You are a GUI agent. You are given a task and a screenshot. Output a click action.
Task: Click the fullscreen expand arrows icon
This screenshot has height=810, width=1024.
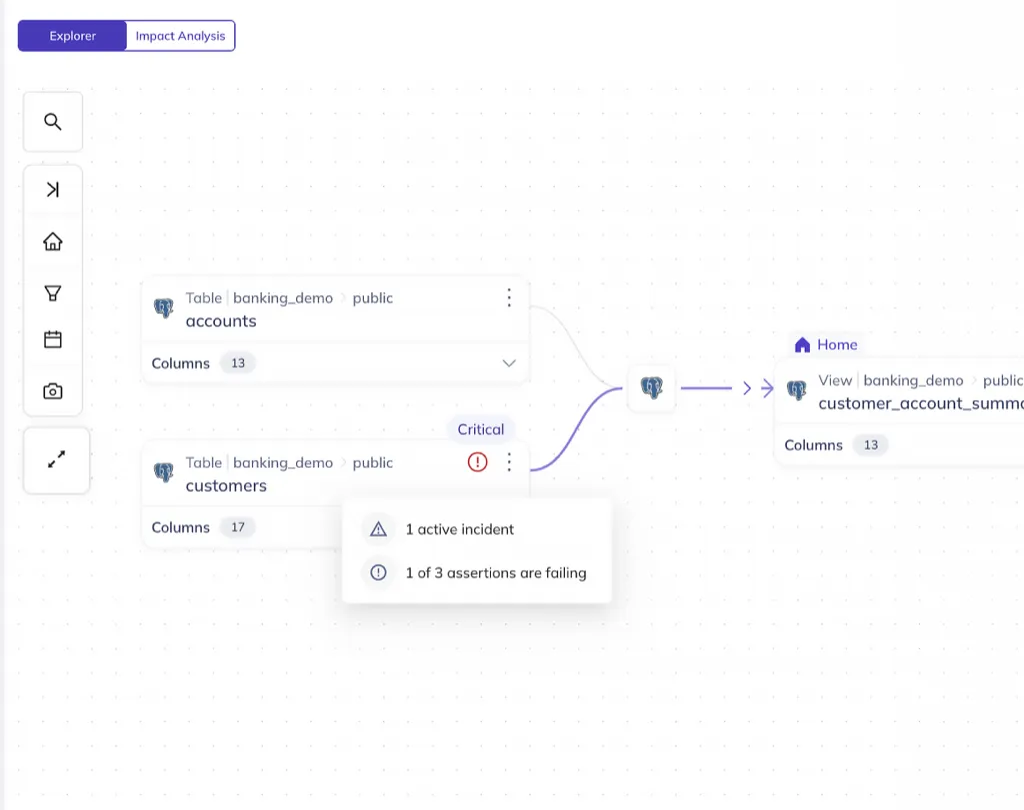(x=57, y=460)
